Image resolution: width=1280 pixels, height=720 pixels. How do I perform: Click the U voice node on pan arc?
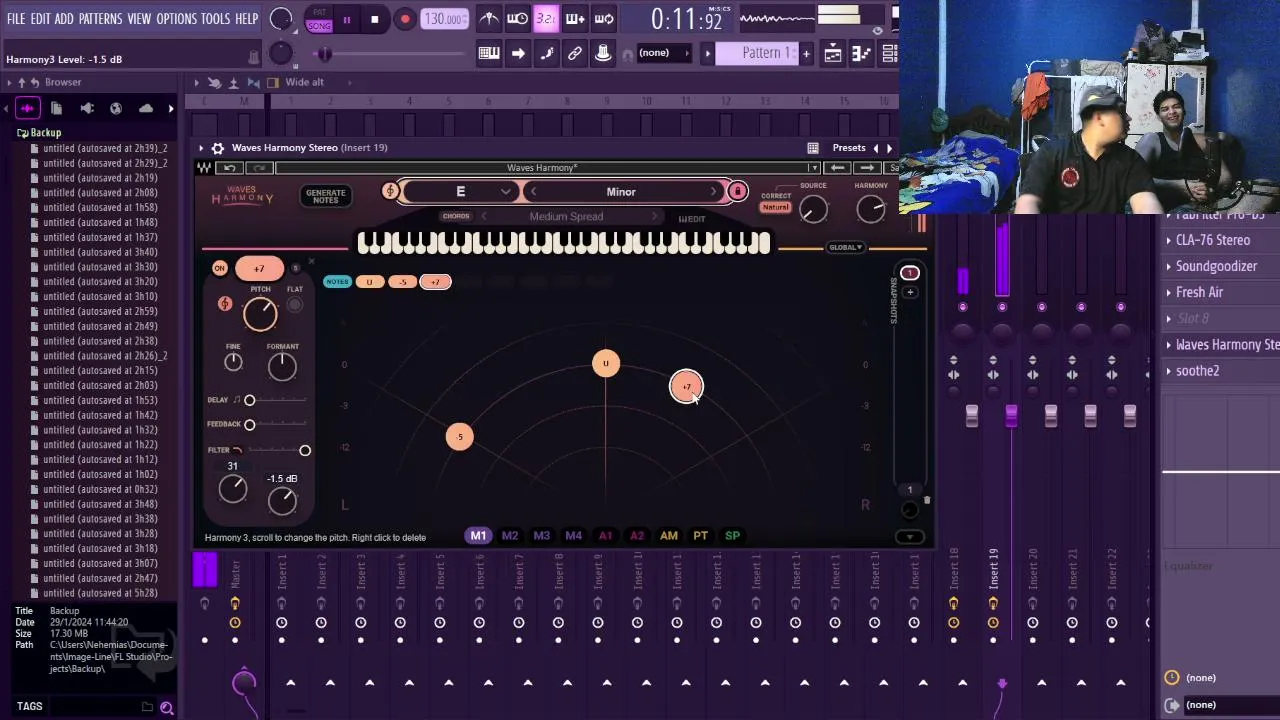[605, 363]
